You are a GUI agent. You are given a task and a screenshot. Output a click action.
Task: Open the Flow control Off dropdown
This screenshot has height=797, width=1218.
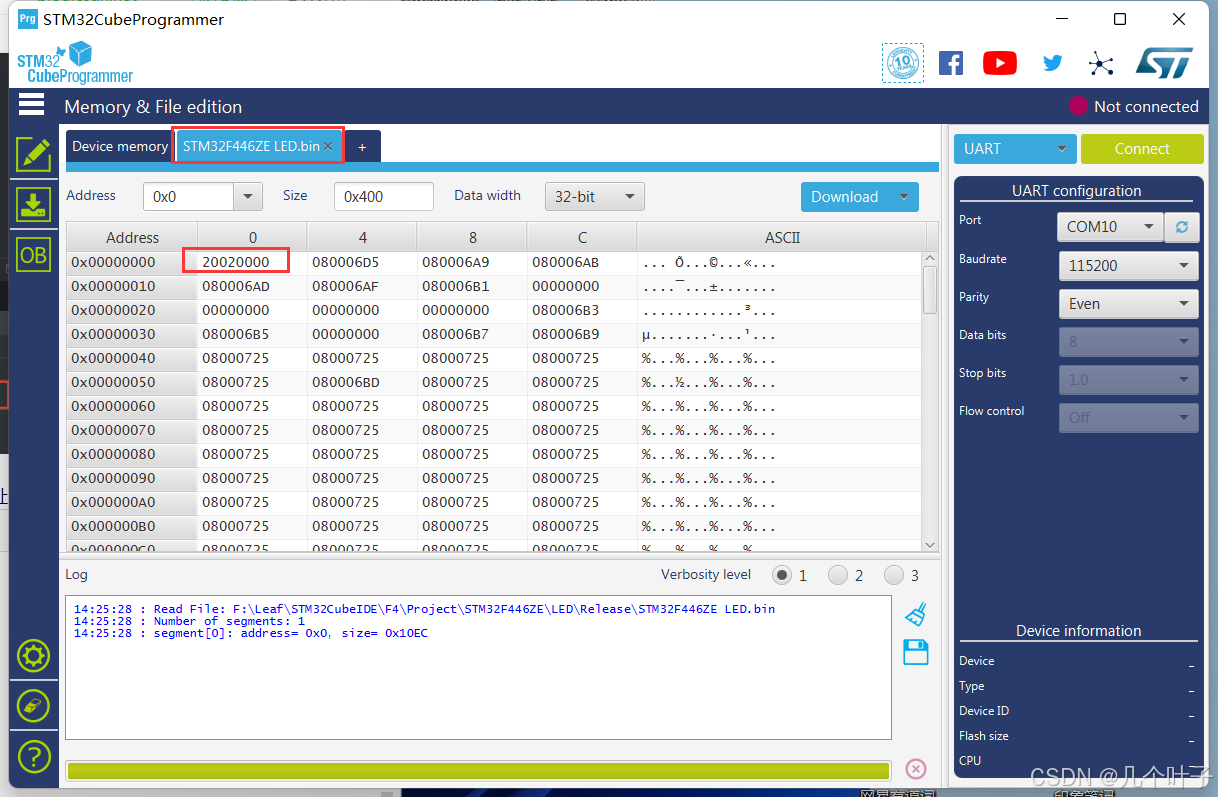click(1127, 418)
